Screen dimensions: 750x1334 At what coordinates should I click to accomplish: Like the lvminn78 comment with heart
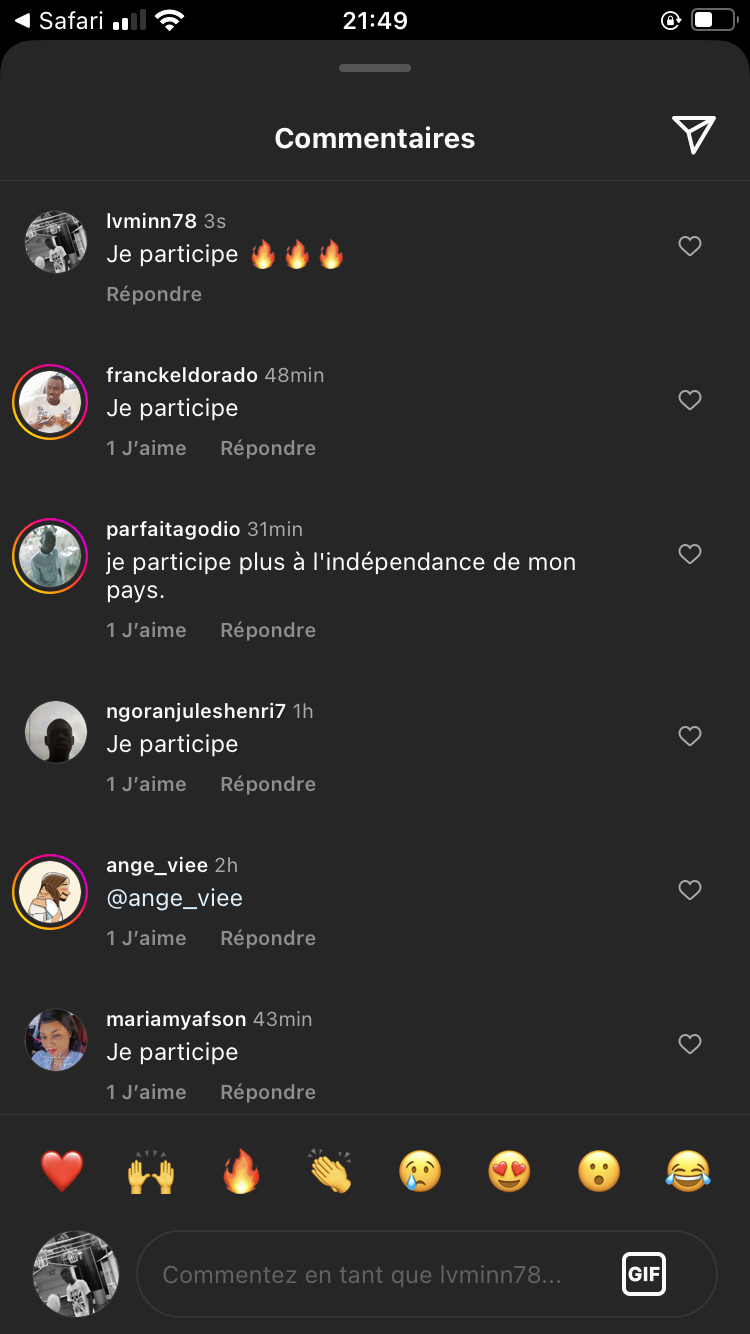coord(690,246)
